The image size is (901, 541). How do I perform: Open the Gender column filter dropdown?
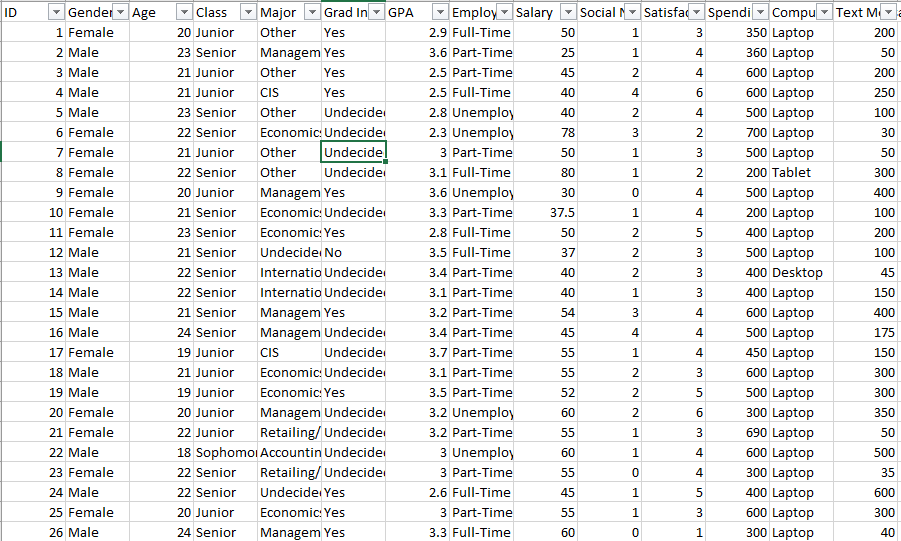(x=120, y=12)
